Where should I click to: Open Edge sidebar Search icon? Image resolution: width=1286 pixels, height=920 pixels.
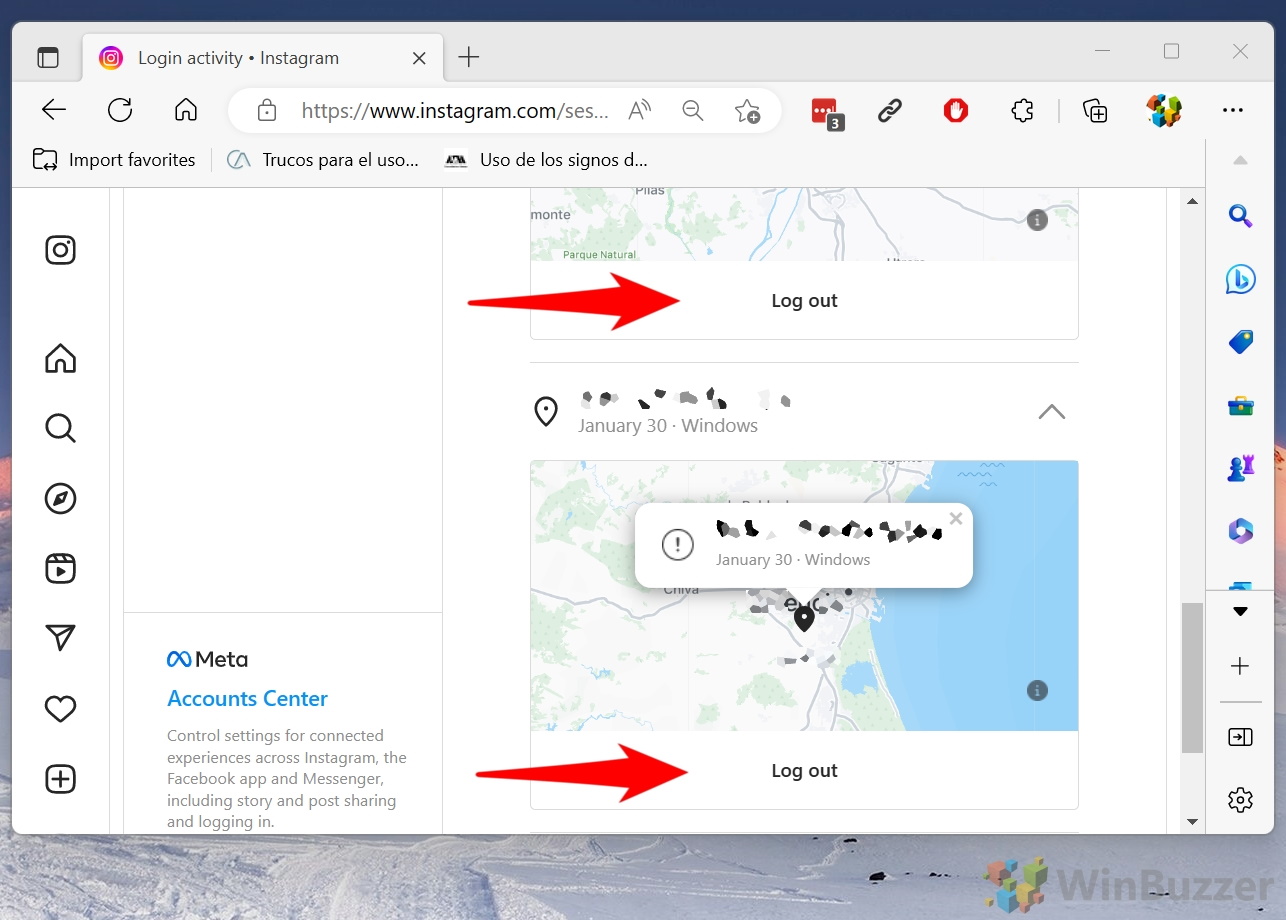pos(1240,215)
